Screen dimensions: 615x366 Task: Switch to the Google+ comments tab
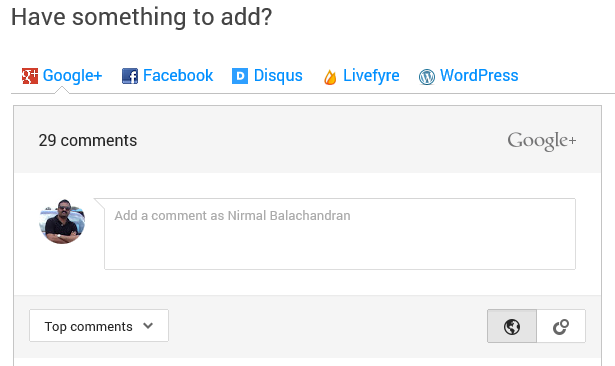[x=62, y=76]
